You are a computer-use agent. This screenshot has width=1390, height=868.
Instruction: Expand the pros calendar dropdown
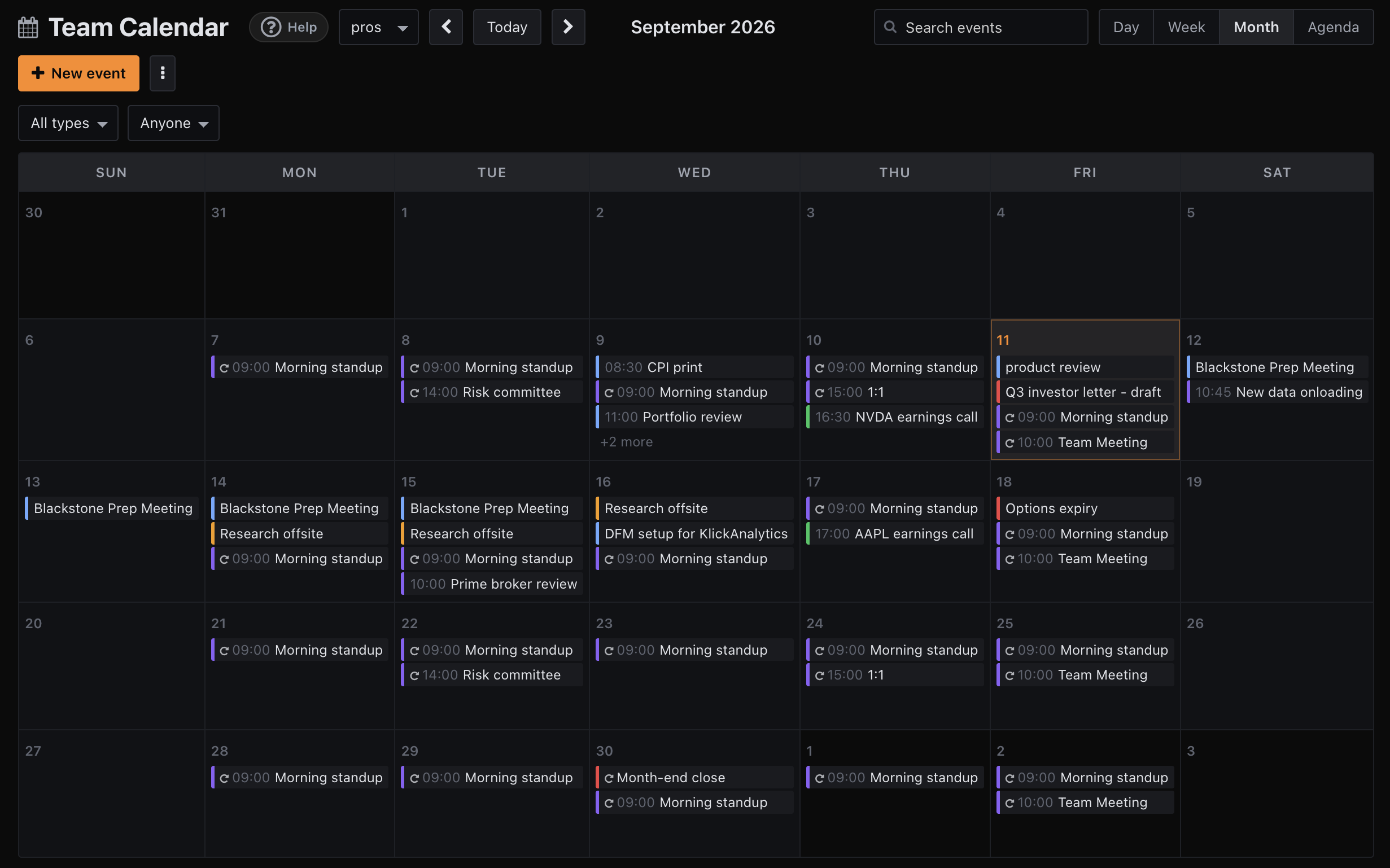coord(378,27)
